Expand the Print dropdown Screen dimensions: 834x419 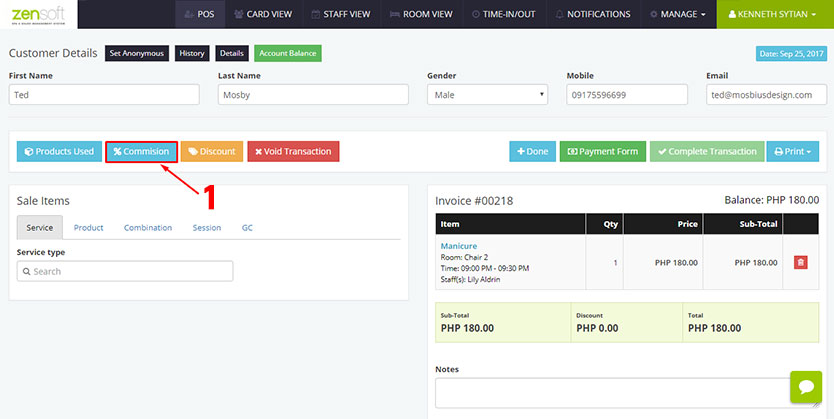pyautogui.click(x=793, y=152)
